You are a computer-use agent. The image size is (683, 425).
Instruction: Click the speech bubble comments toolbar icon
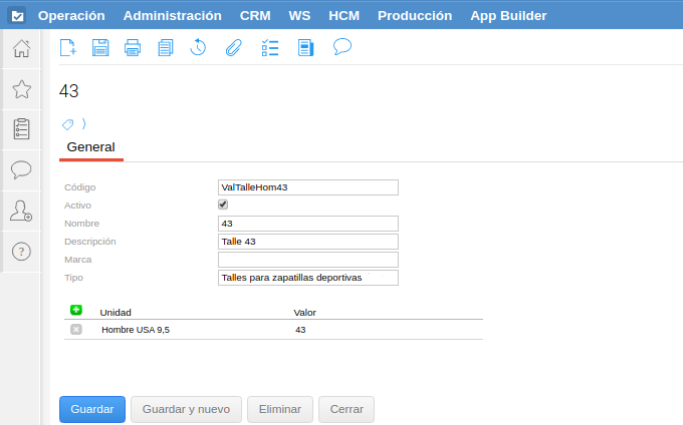342,46
